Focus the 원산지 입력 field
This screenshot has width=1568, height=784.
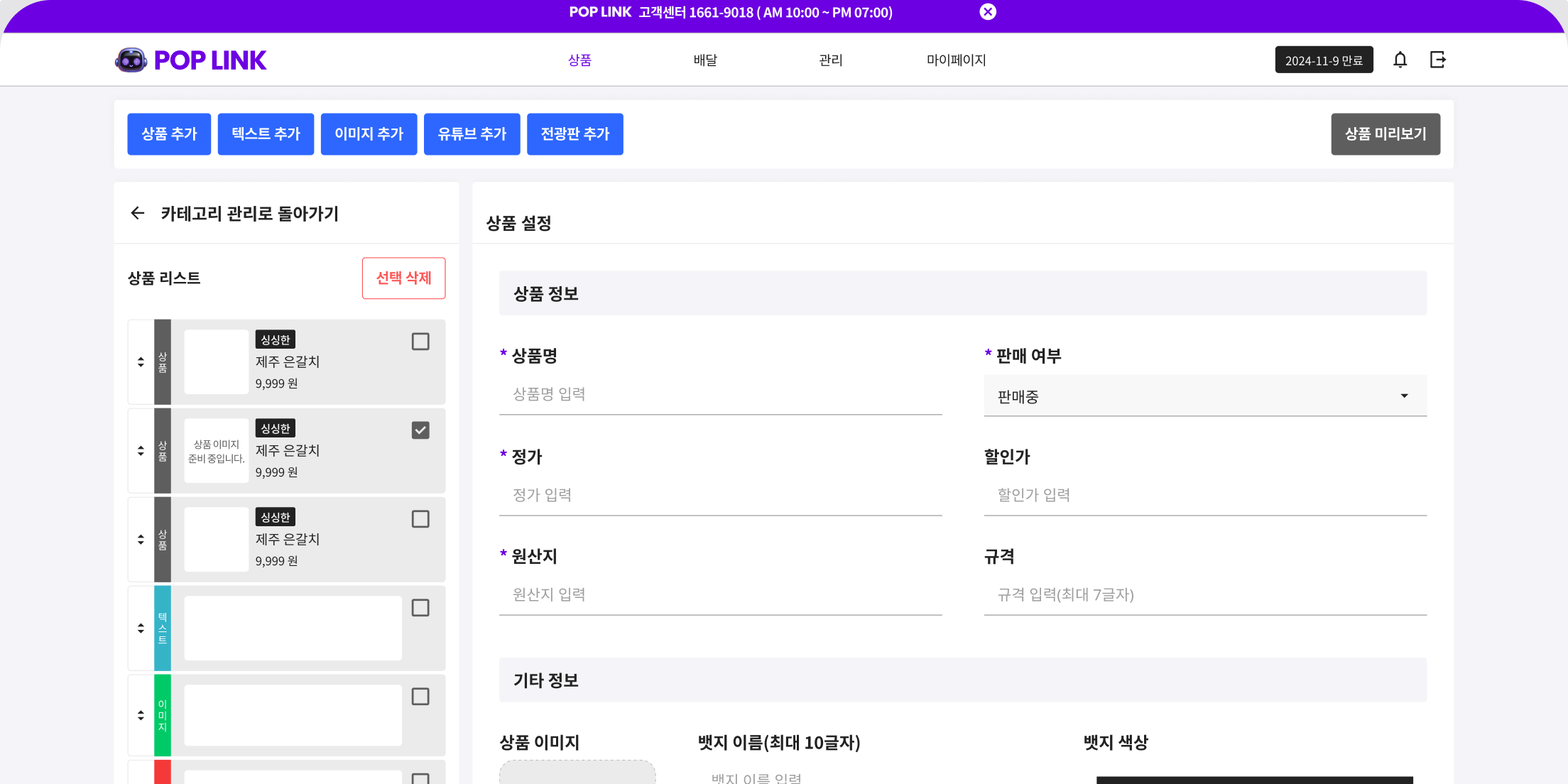point(720,594)
